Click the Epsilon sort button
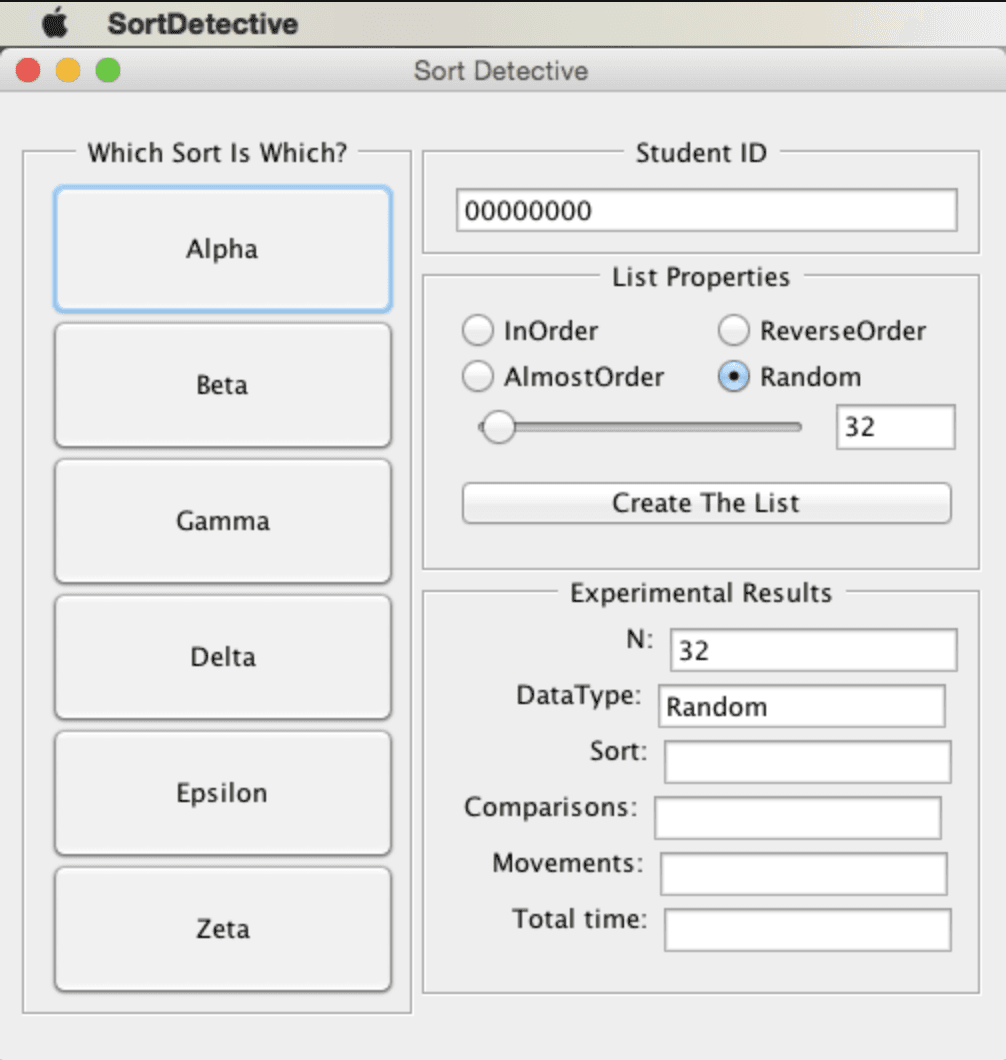 (222, 793)
